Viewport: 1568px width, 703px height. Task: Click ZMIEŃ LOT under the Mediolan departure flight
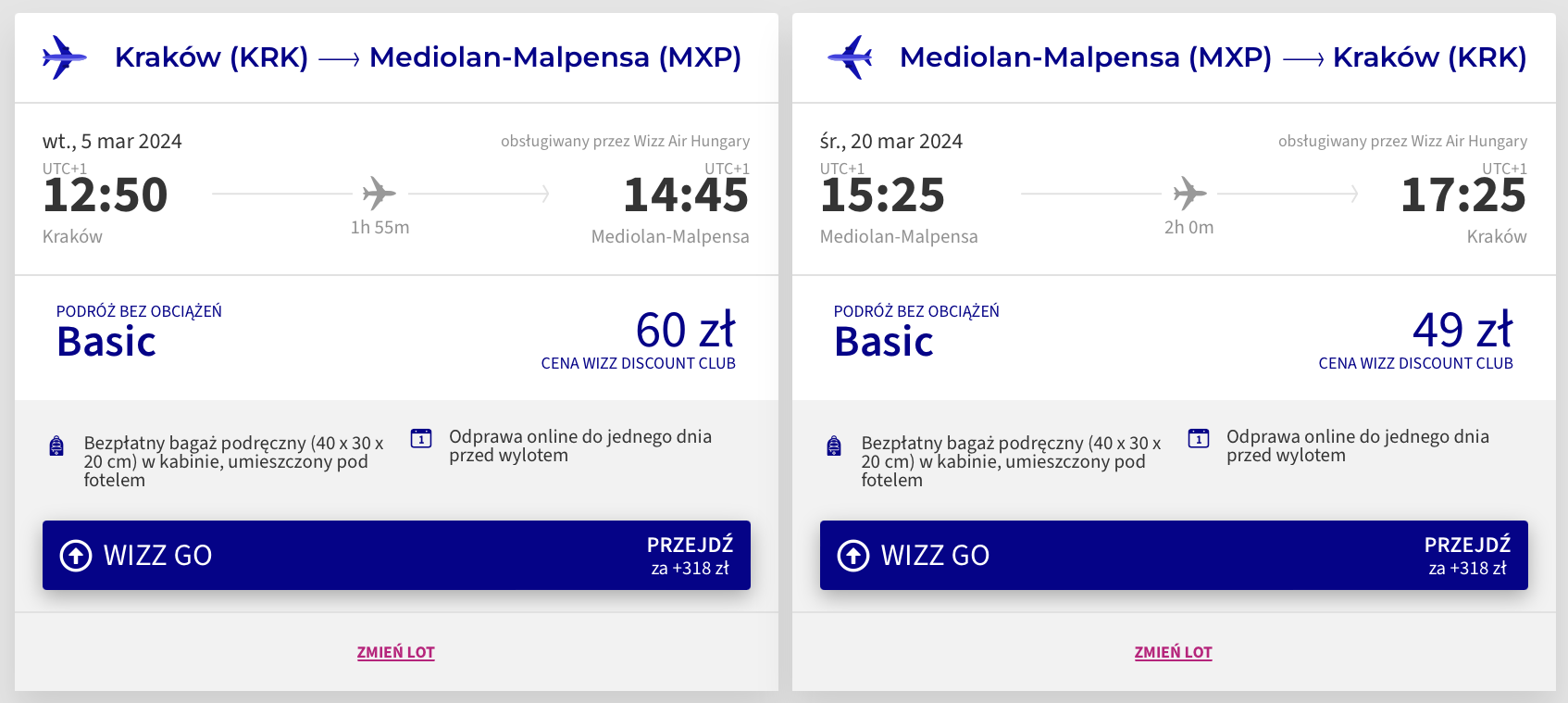tap(1174, 652)
